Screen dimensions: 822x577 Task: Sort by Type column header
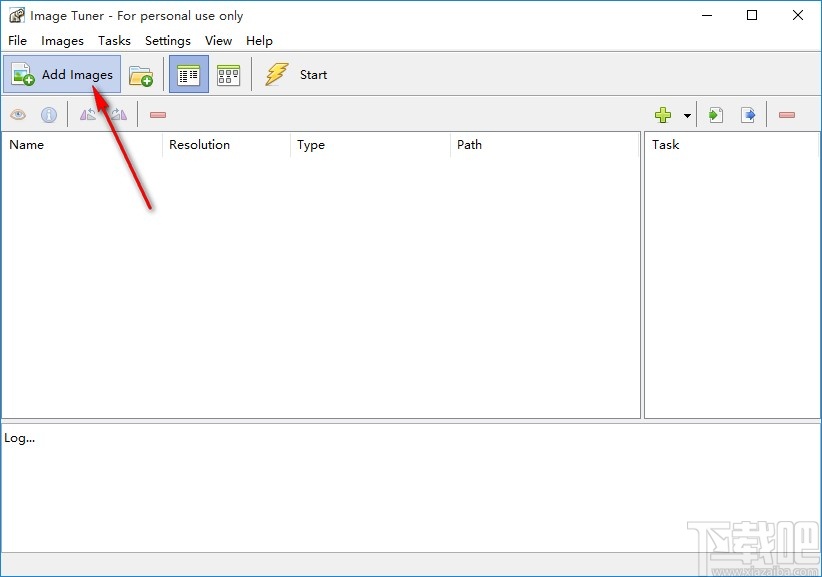371,145
